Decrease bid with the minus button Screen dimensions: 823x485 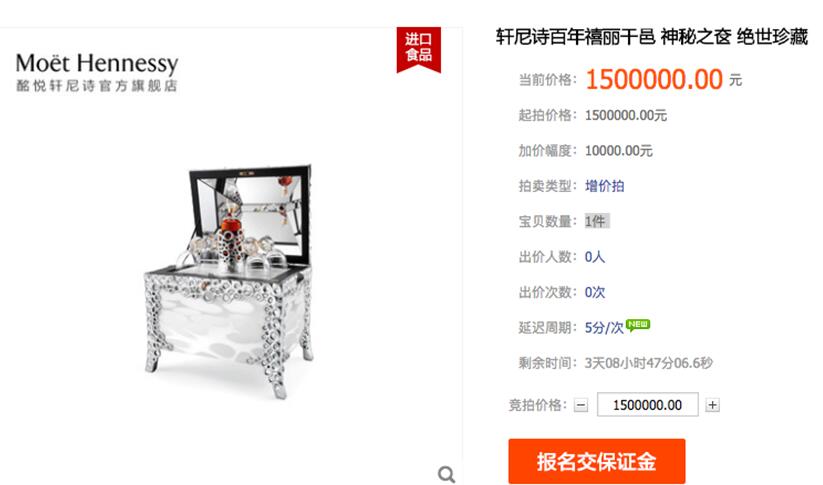tap(581, 405)
